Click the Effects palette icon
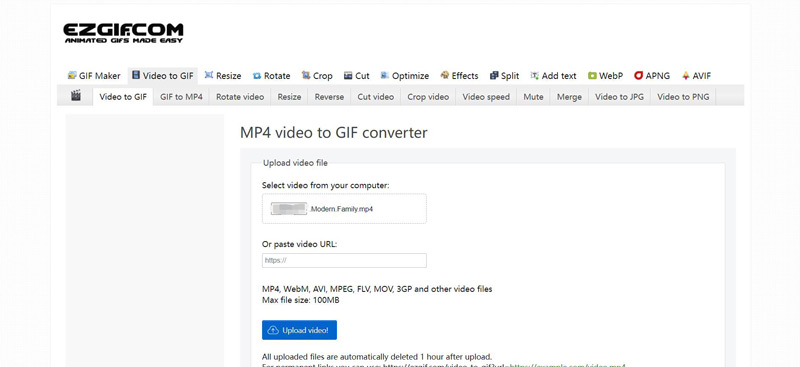Image resolution: width=800 pixels, height=367 pixels. (444, 75)
